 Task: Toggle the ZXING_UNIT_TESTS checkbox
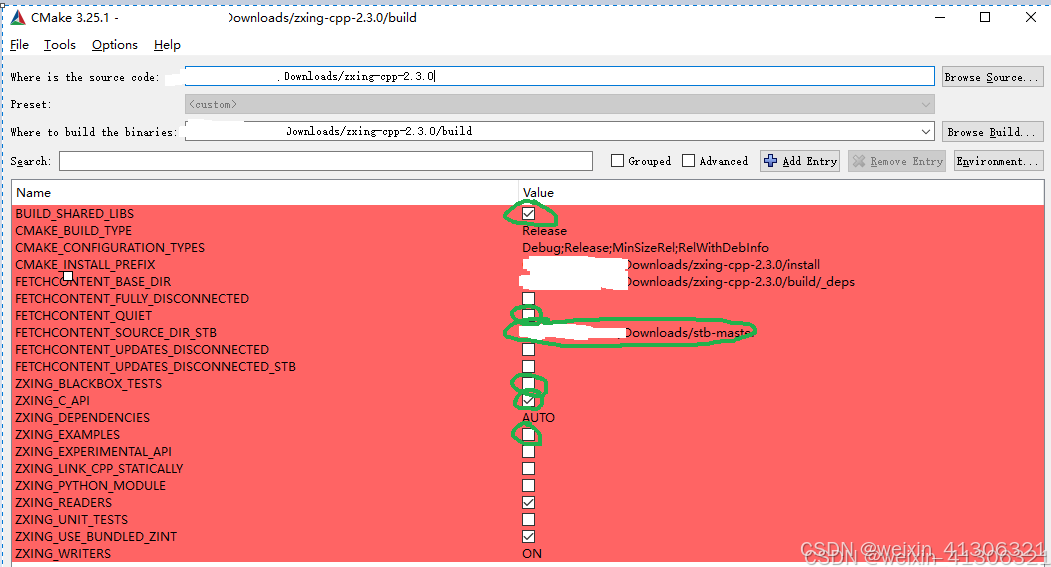[x=528, y=519]
